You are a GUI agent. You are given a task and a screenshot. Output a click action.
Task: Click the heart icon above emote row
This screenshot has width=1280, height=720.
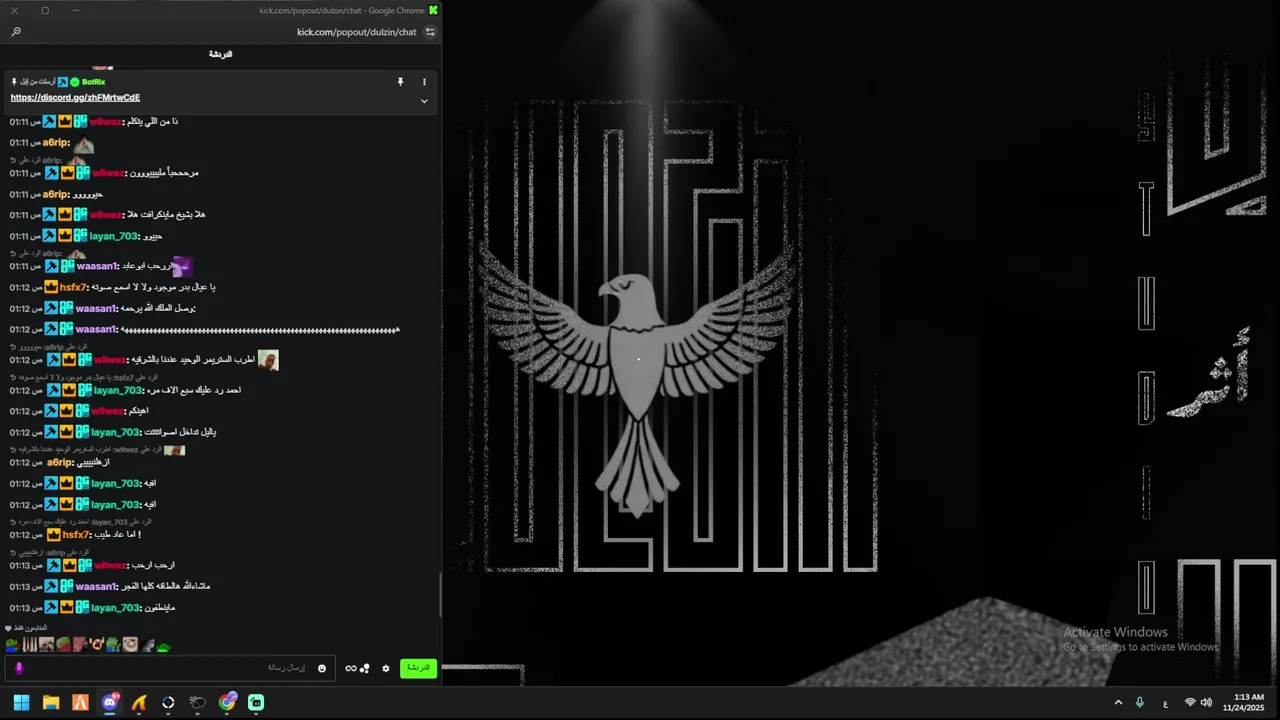9,628
